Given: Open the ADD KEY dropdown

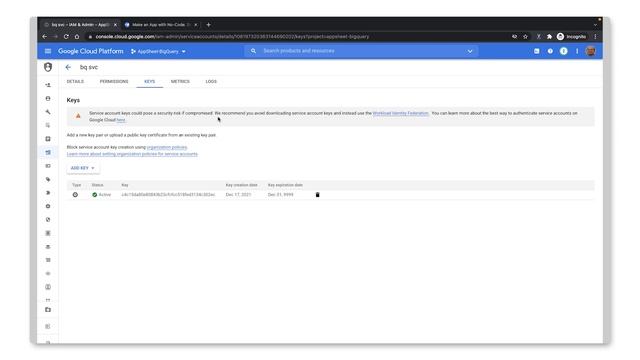Looking at the screenshot, I should click(x=82, y=168).
